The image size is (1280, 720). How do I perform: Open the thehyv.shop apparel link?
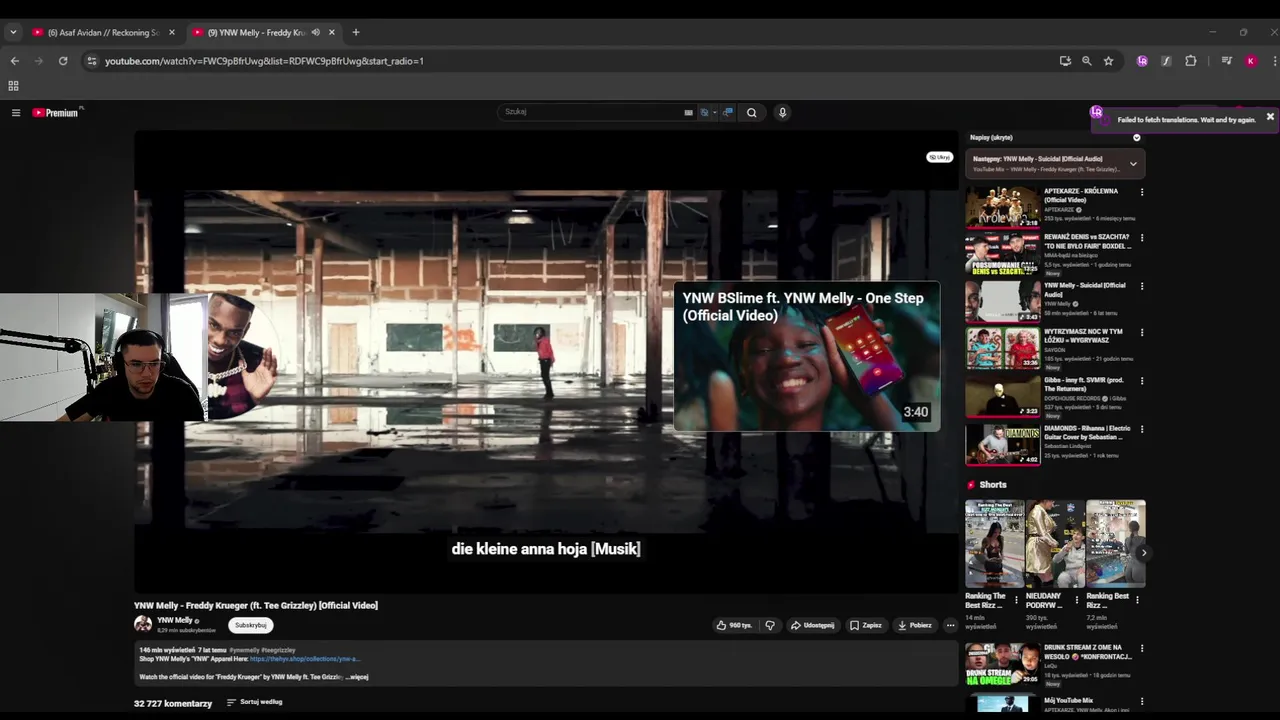[304, 659]
